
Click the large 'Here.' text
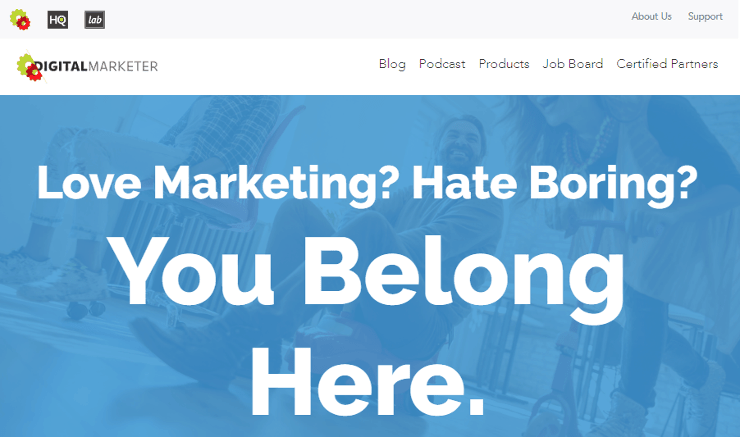(367, 382)
